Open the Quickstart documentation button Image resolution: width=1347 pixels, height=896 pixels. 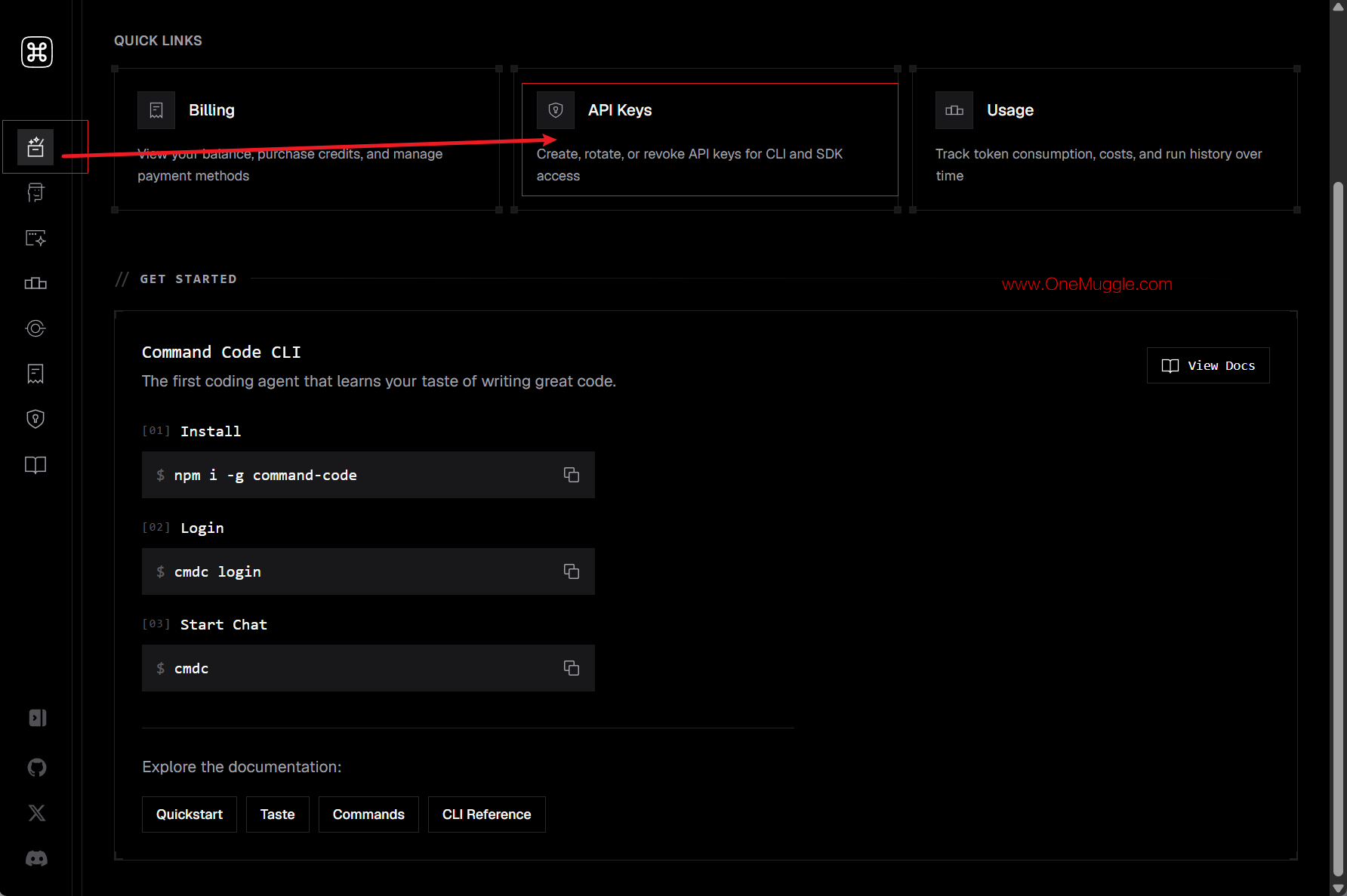point(190,814)
